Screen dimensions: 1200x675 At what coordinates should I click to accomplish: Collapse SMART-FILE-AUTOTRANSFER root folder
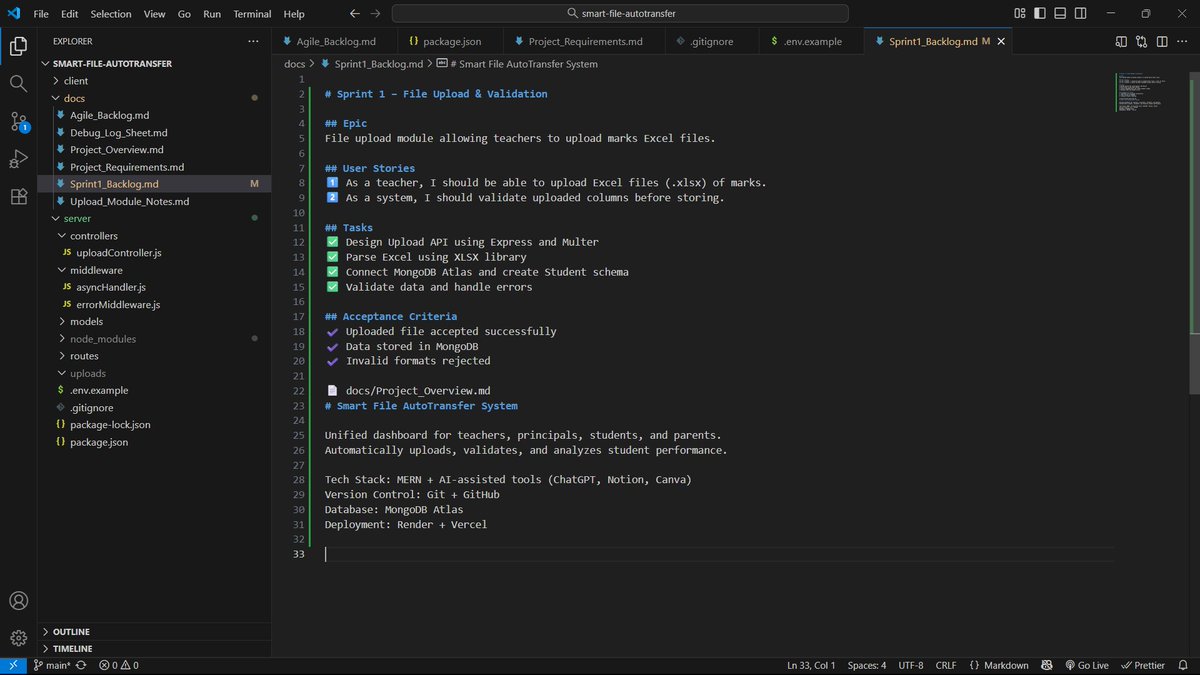click(154, 63)
